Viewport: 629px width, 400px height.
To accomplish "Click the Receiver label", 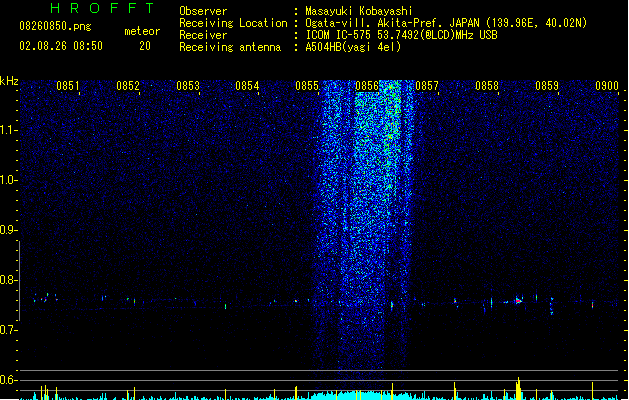I will click(203, 35).
